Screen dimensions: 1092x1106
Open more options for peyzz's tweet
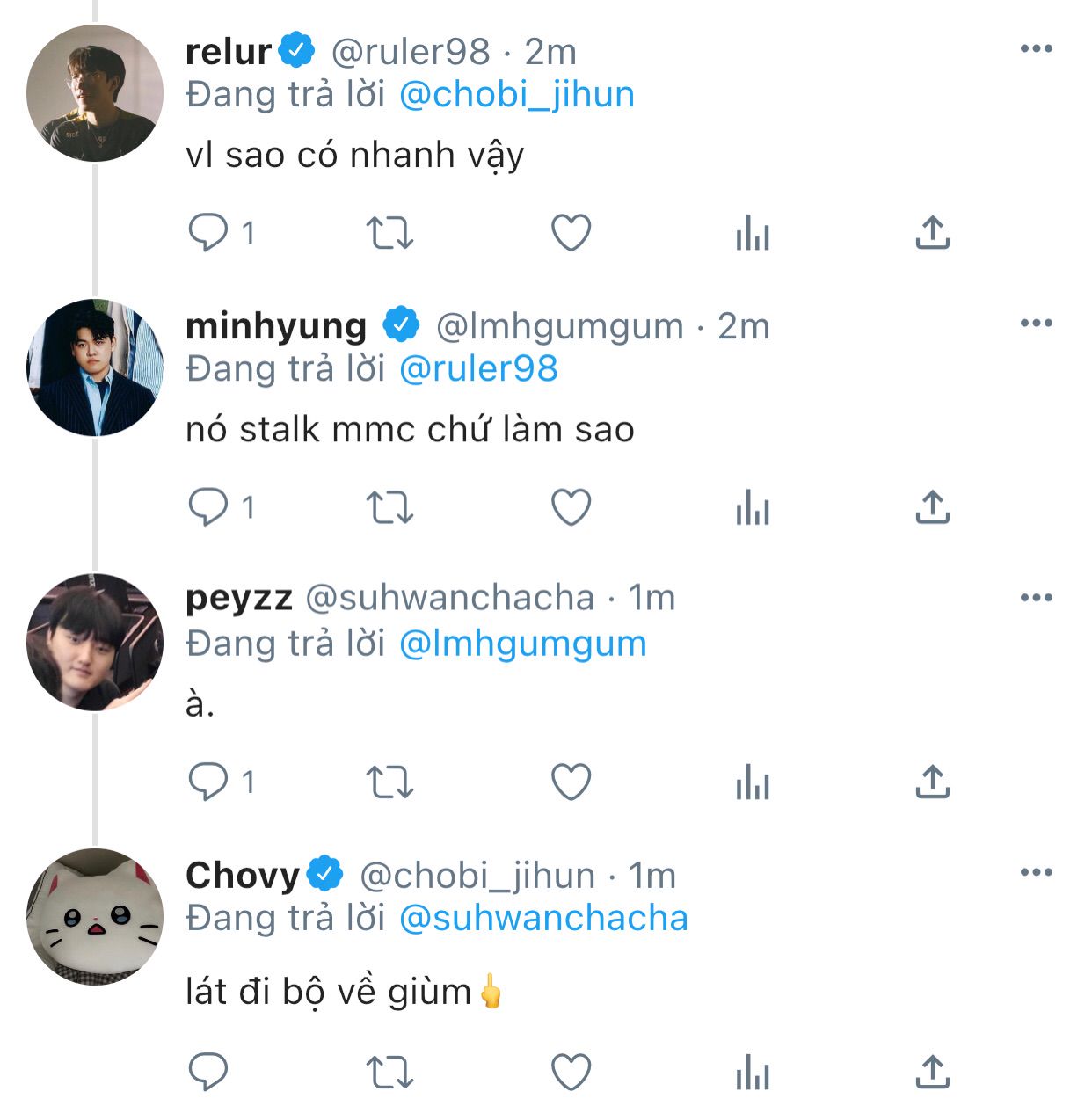pyautogui.click(x=1037, y=598)
